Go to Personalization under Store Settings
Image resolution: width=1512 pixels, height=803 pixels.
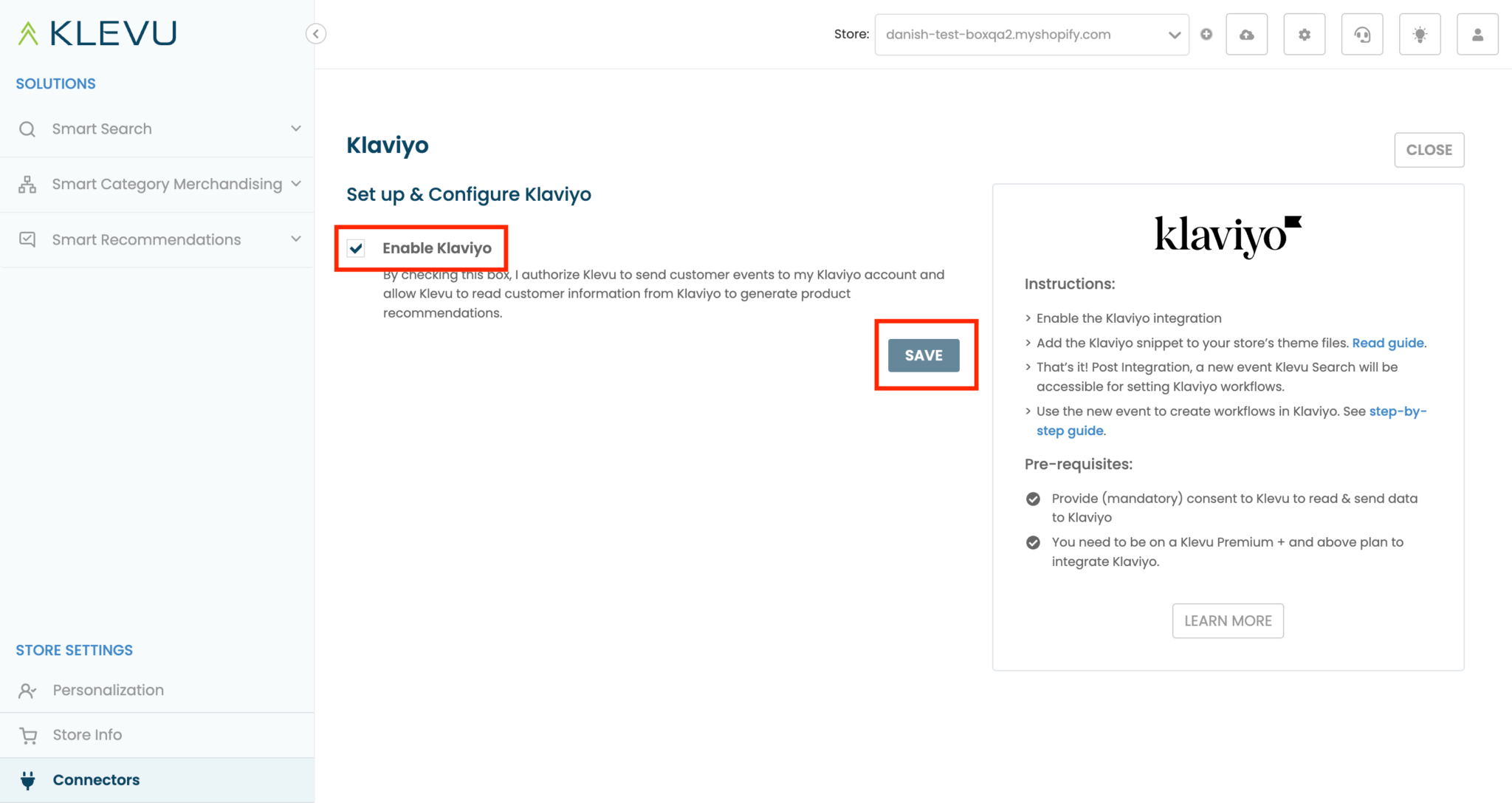pyautogui.click(x=108, y=690)
